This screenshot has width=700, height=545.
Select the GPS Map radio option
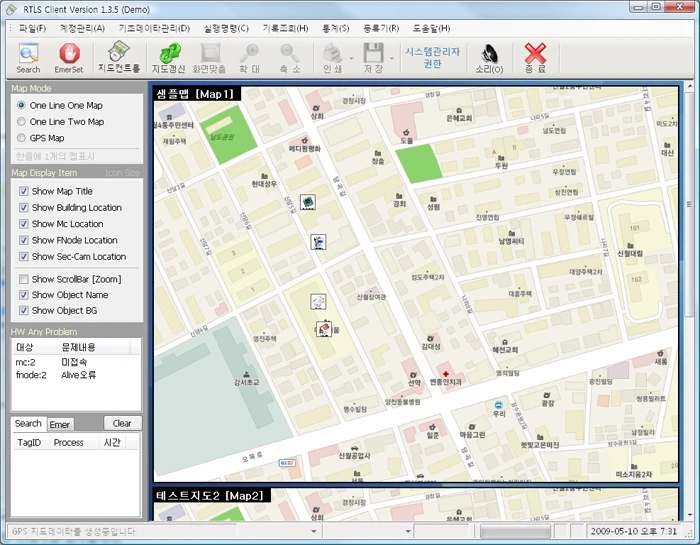point(21,138)
